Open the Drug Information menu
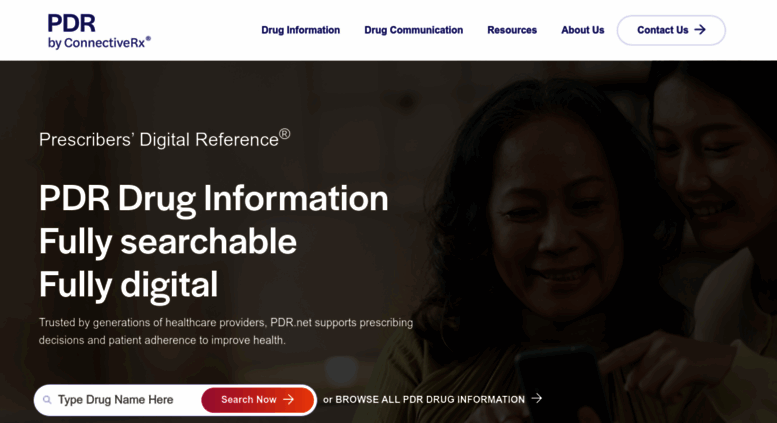777x423 pixels. point(300,30)
